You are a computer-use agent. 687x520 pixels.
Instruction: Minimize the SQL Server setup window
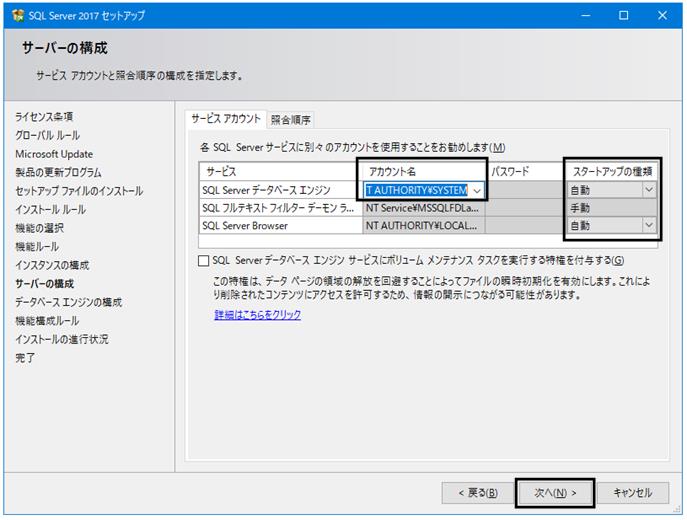[x=585, y=15]
